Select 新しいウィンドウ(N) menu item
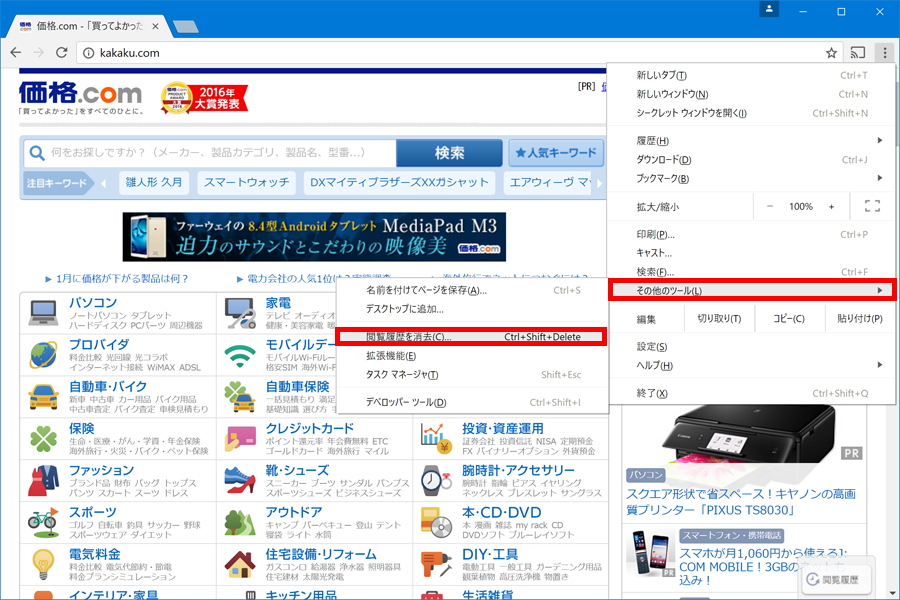This screenshot has width=900, height=600. (x=751, y=94)
